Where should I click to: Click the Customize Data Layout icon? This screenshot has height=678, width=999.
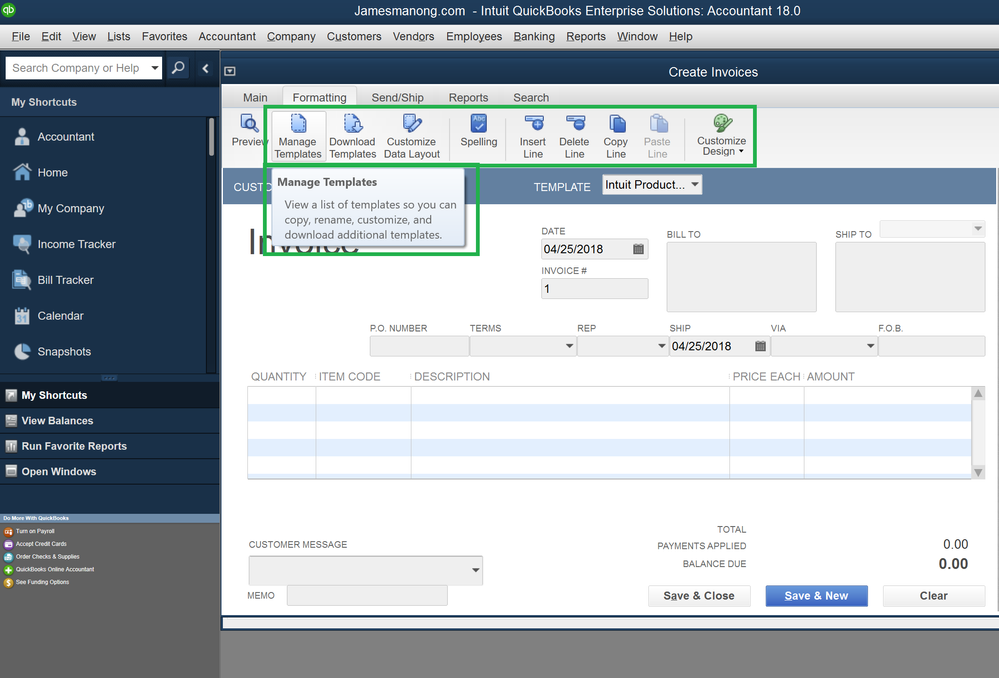click(411, 133)
